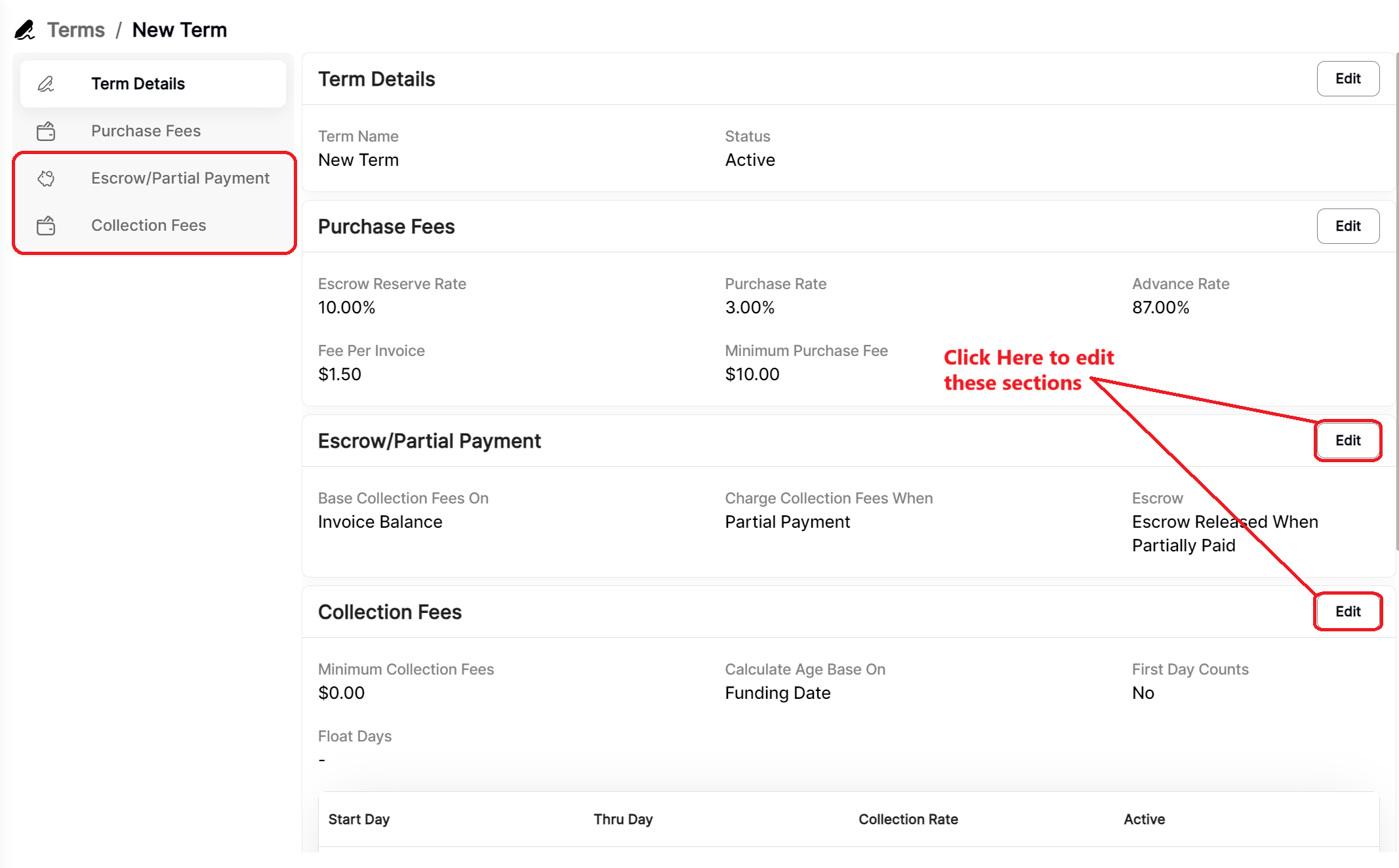Click the Term Details pencil icon

(46, 84)
